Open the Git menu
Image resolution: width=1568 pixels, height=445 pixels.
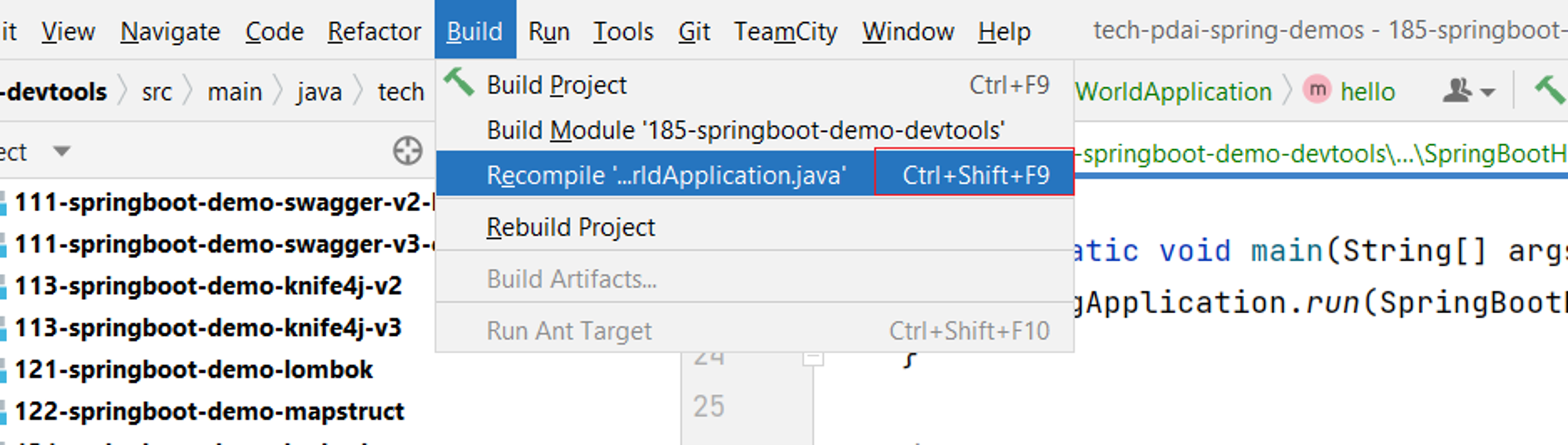click(x=694, y=31)
